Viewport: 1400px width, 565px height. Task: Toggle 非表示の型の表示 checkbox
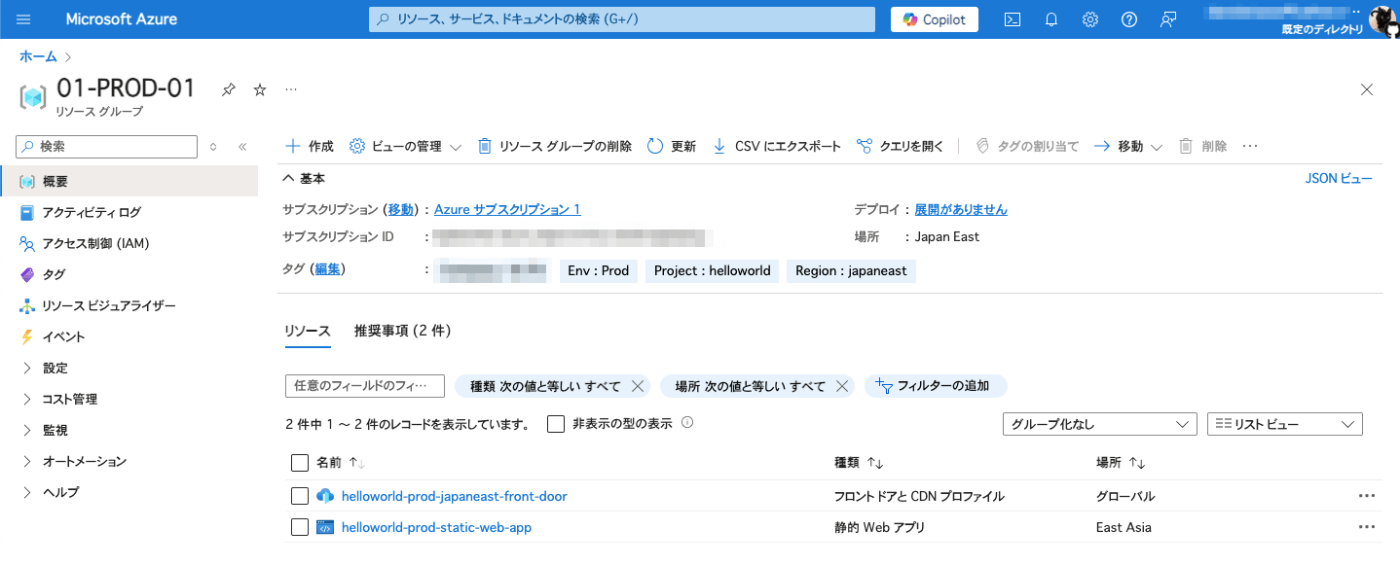[556, 424]
